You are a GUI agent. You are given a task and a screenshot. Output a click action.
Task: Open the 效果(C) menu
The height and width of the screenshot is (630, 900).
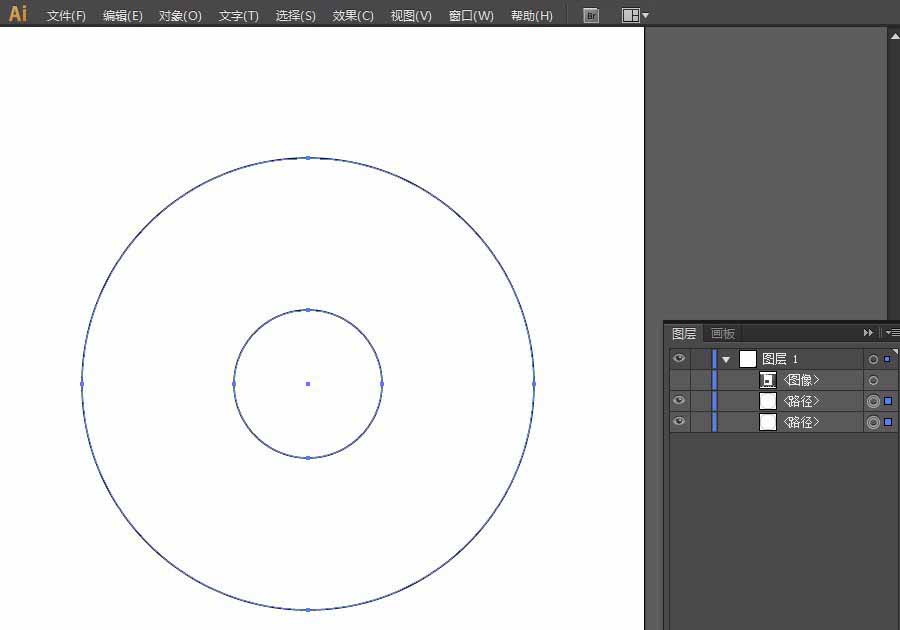pos(353,15)
